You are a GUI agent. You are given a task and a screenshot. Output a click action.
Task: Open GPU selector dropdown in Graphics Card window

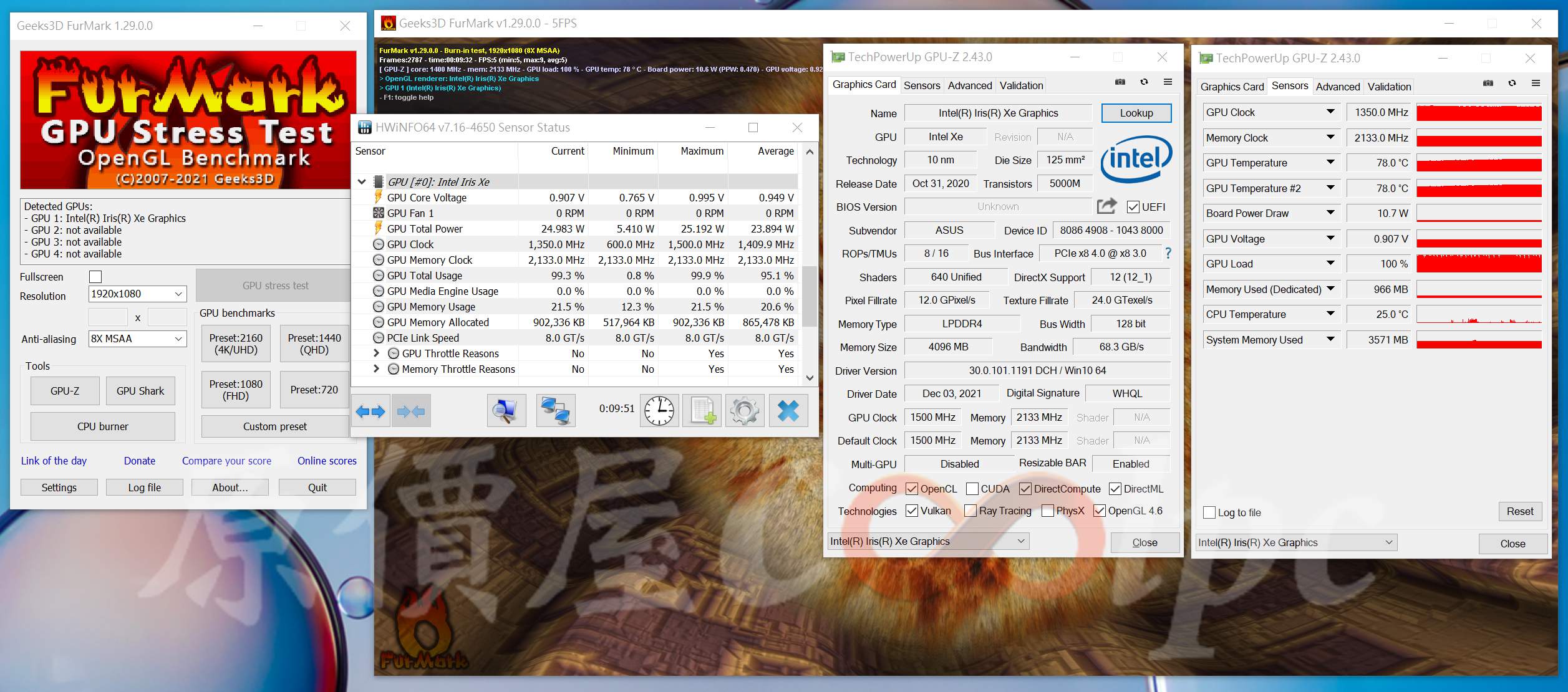928,541
